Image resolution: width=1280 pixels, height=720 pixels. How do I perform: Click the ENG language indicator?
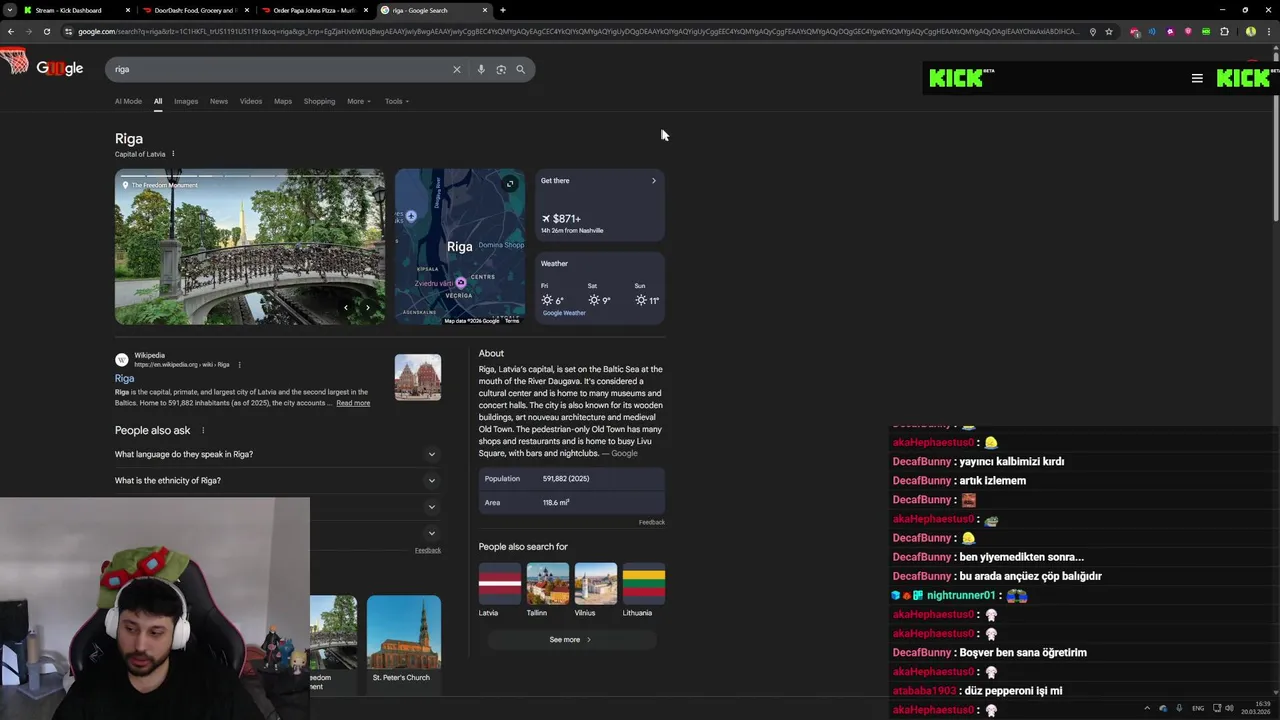1198,708
